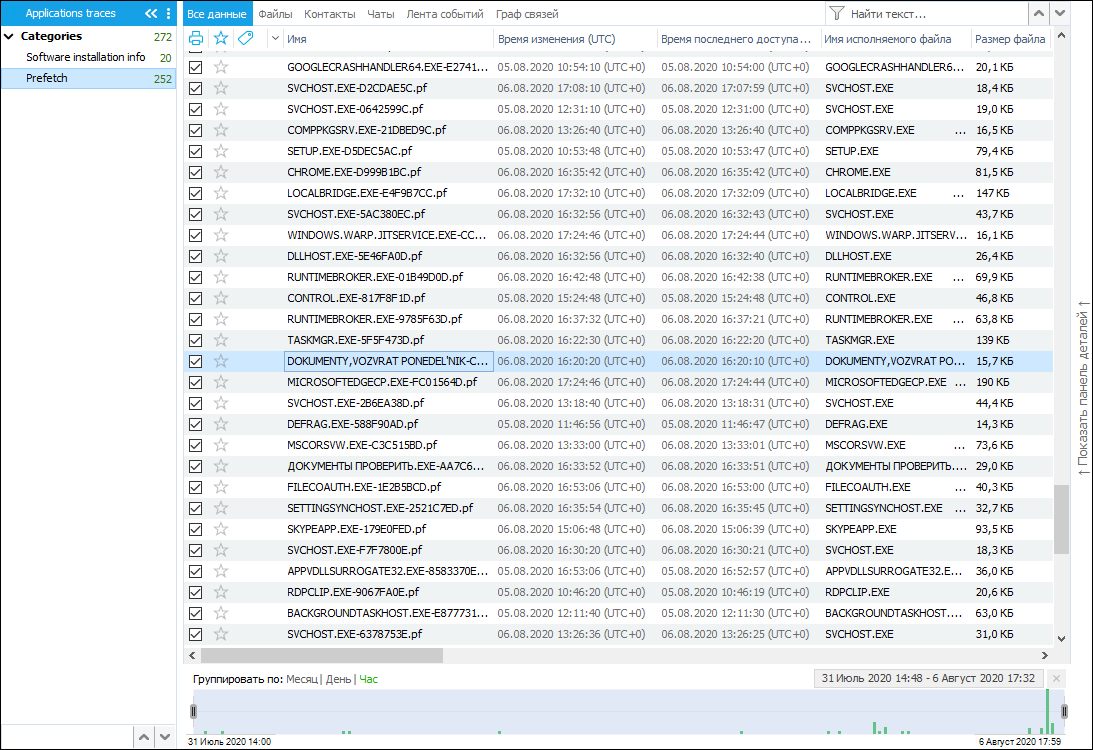Open the column header dropdown arrow before Имя
Viewport: 1093px width, 750px height.
pyautogui.click(x=275, y=38)
